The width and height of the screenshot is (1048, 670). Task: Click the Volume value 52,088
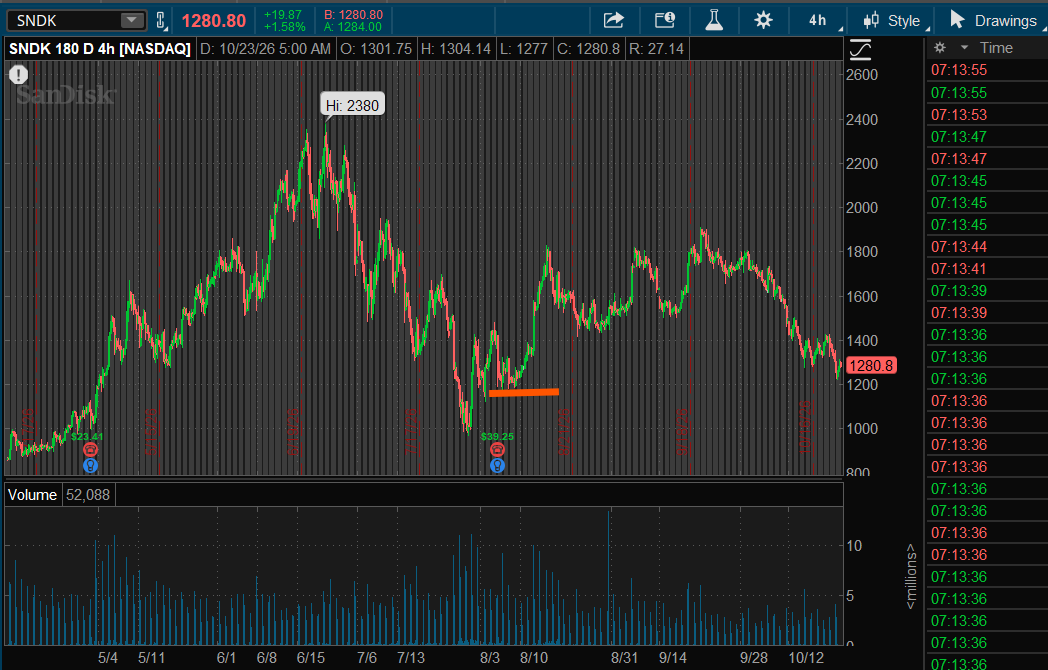pyautogui.click(x=88, y=495)
